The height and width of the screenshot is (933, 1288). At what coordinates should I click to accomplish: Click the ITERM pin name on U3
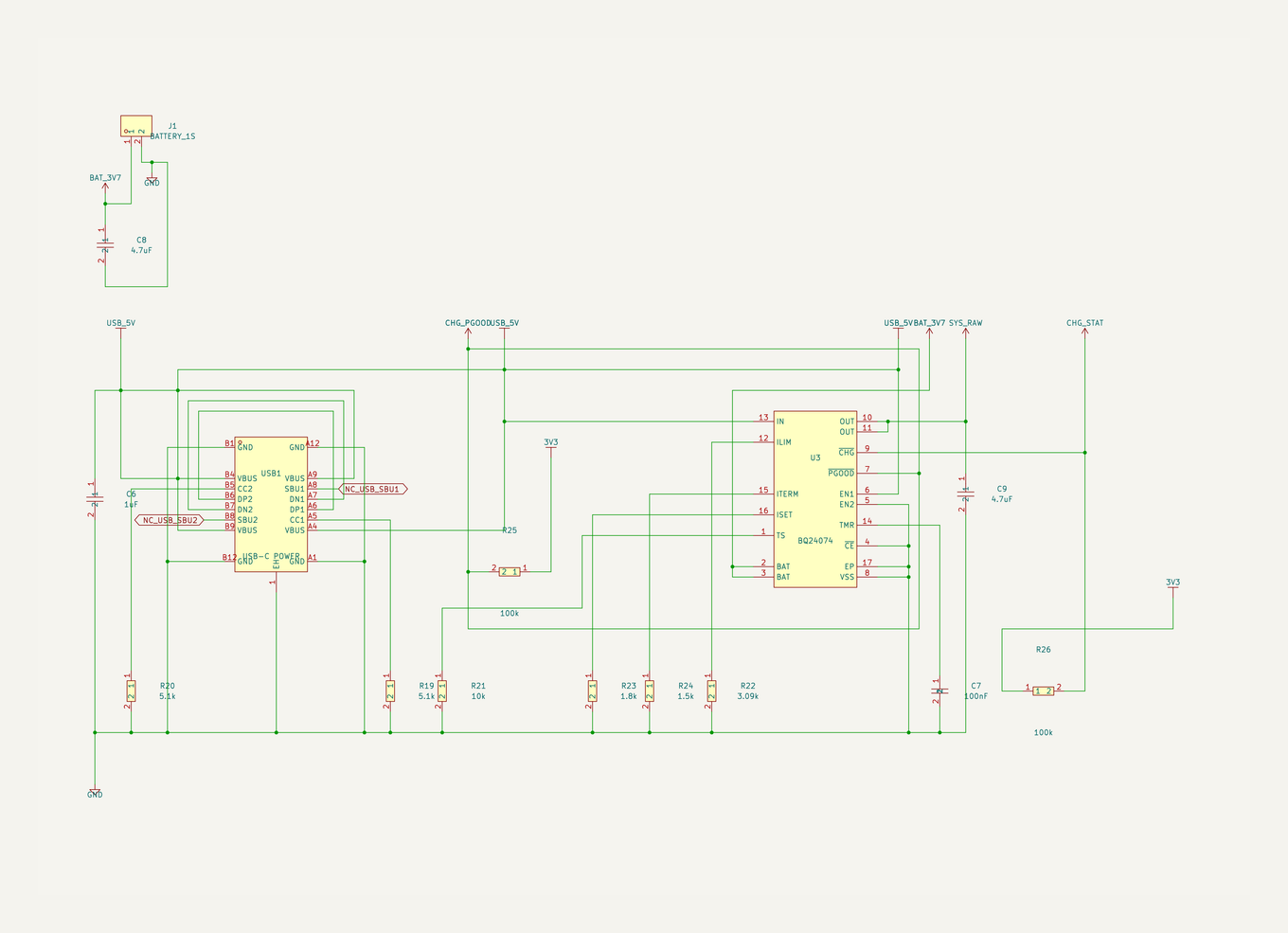click(x=787, y=494)
